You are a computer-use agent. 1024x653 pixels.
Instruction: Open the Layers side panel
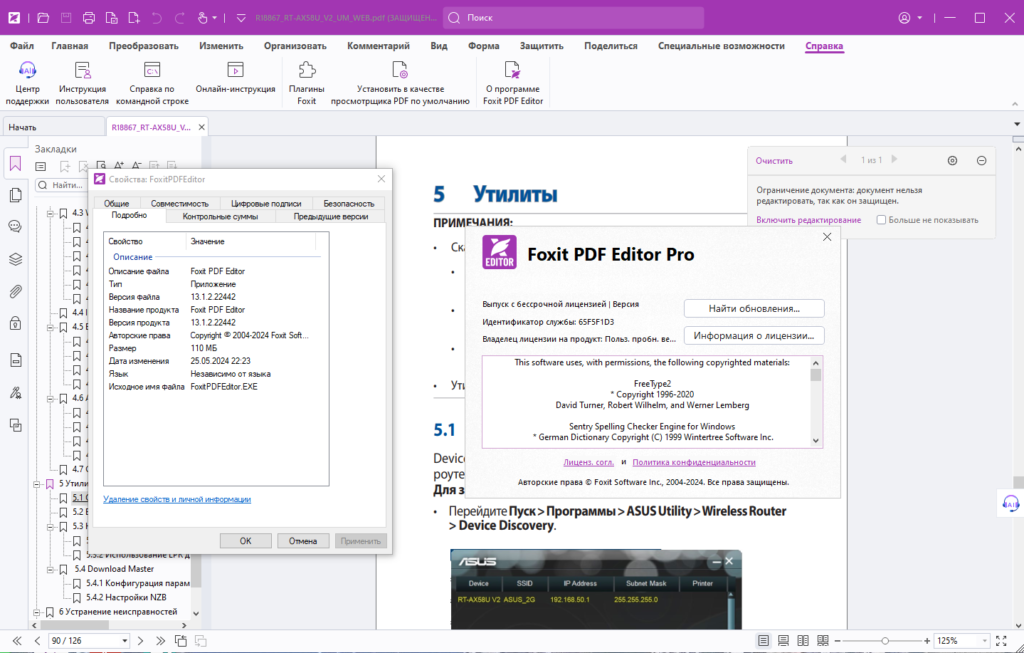tap(16, 259)
